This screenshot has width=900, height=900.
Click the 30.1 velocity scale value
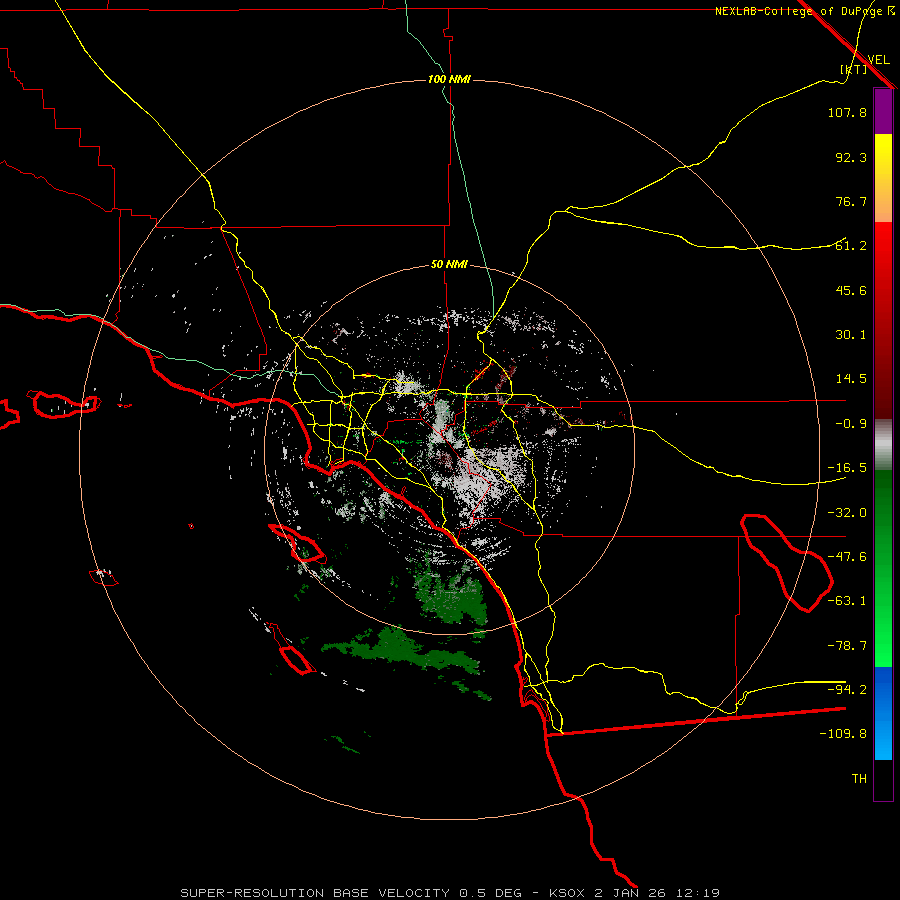click(851, 335)
